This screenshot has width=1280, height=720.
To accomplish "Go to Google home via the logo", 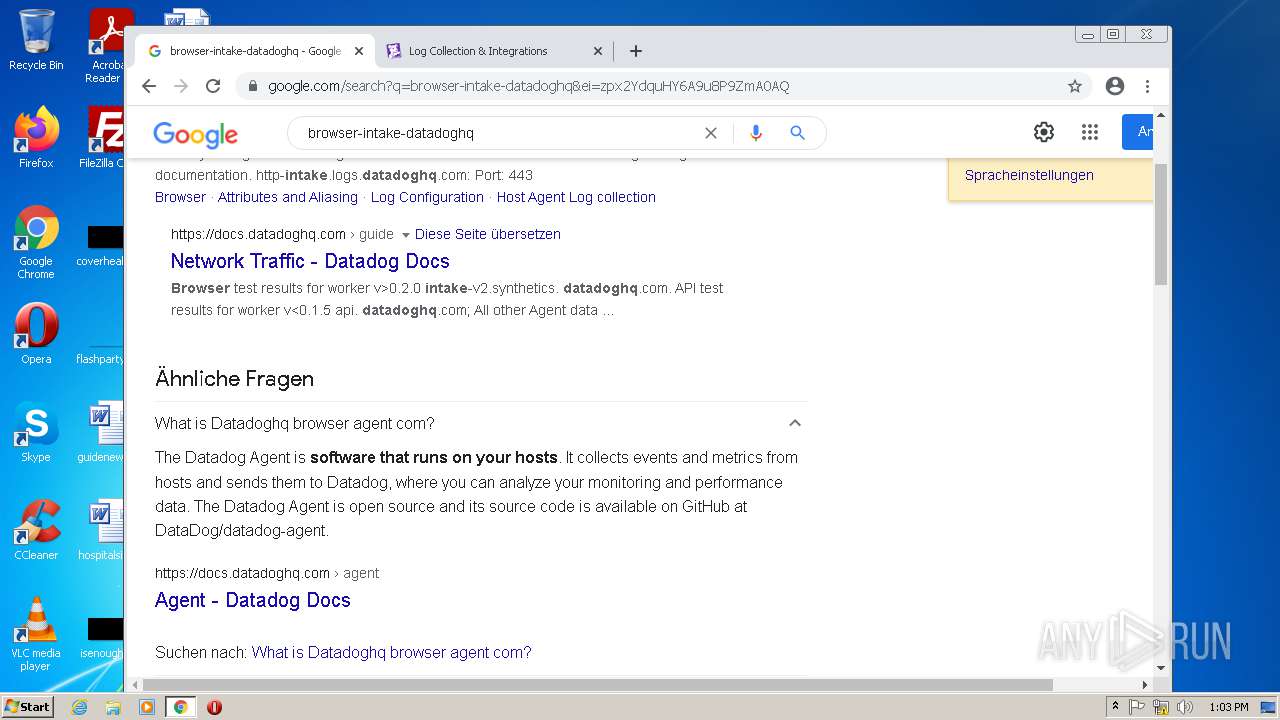I will point(195,134).
